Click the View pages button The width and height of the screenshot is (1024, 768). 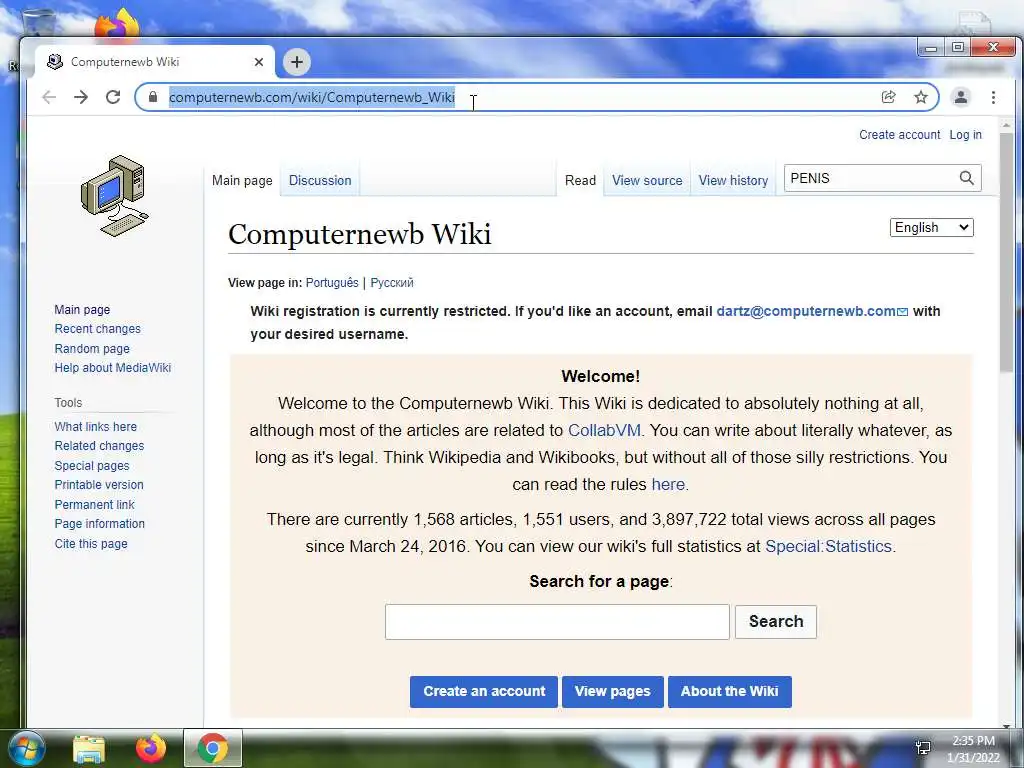(x=613, y=692)
